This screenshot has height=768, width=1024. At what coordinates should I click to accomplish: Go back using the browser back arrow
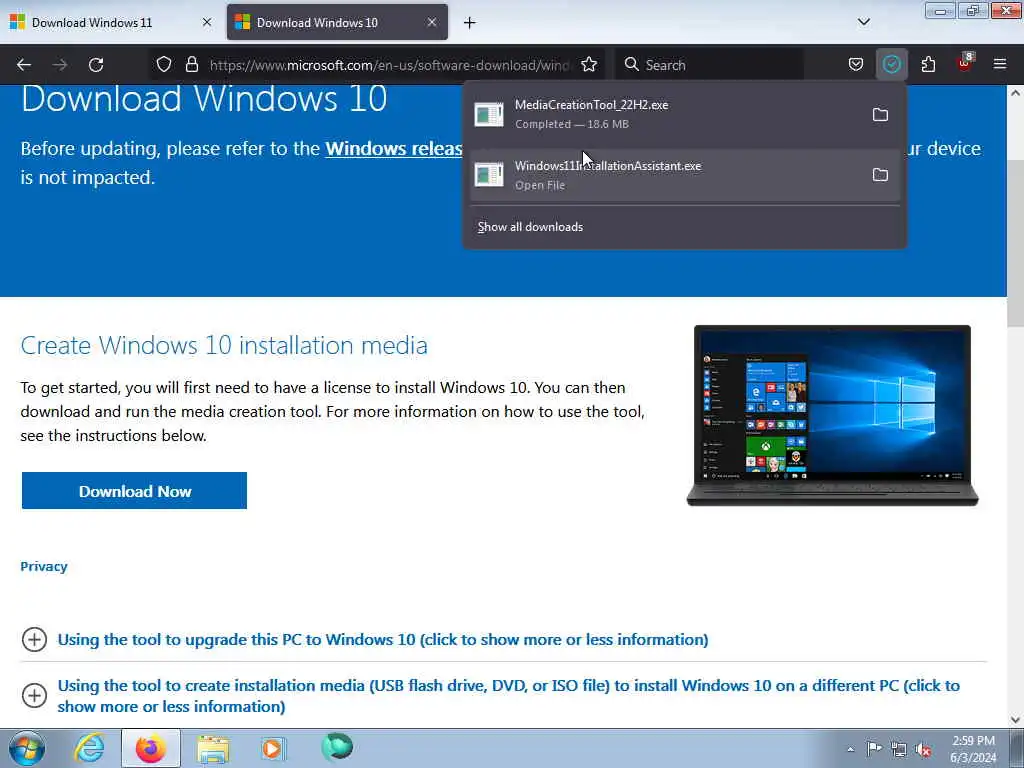[x=24, y=65]
